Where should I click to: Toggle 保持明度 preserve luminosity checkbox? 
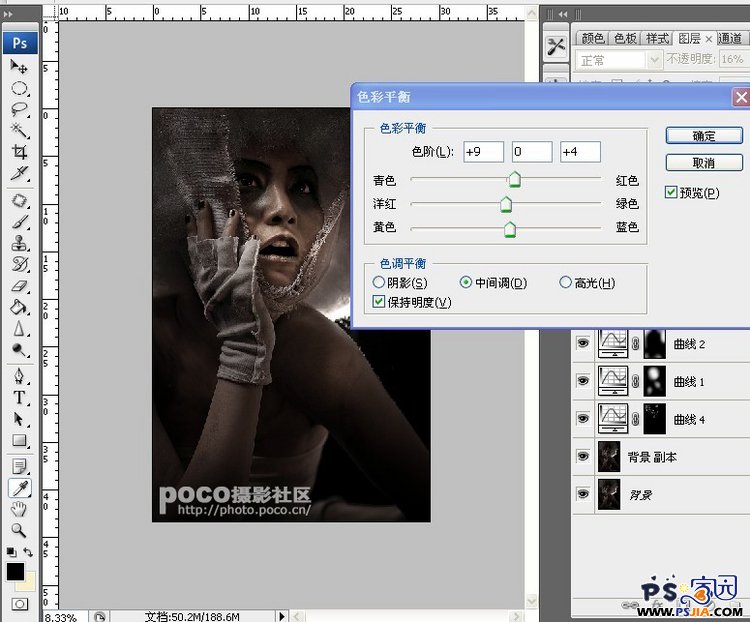point(379,301)
